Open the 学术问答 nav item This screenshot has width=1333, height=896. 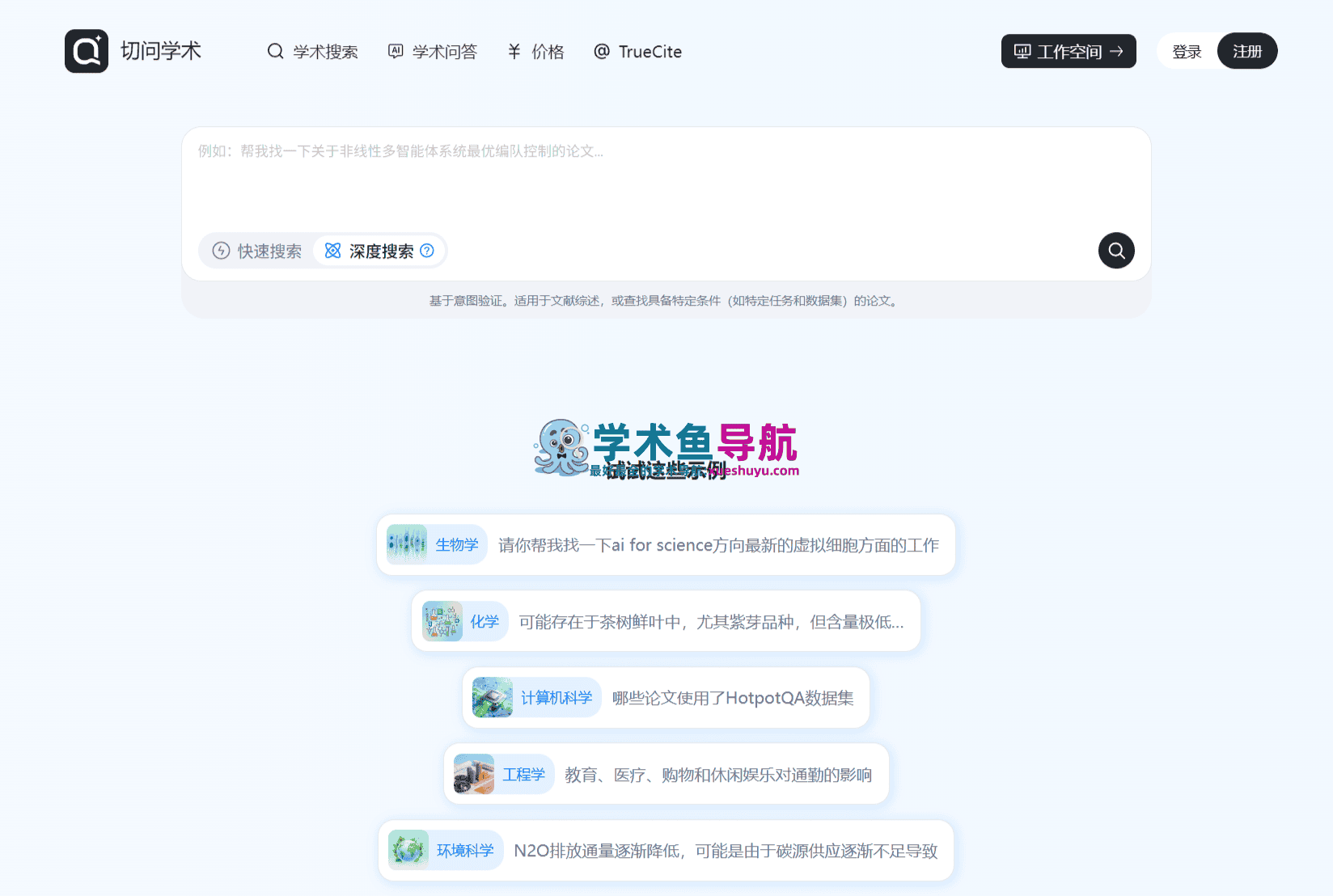coord(433,52)
